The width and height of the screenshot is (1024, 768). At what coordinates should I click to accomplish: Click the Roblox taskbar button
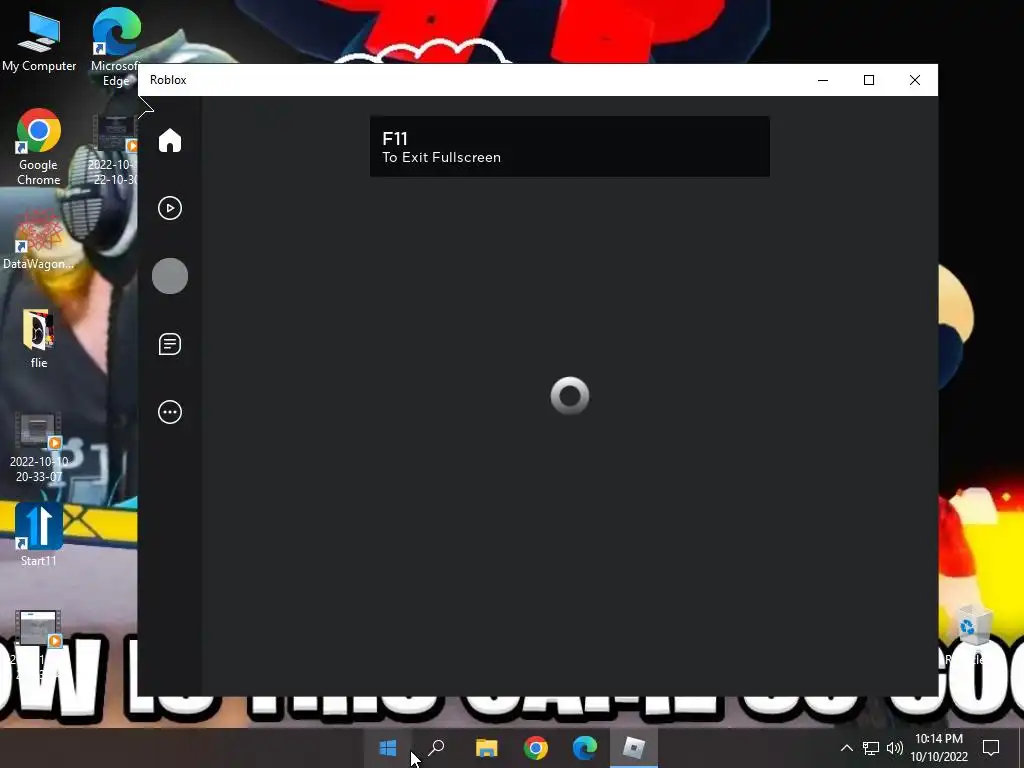click(633, 748)
